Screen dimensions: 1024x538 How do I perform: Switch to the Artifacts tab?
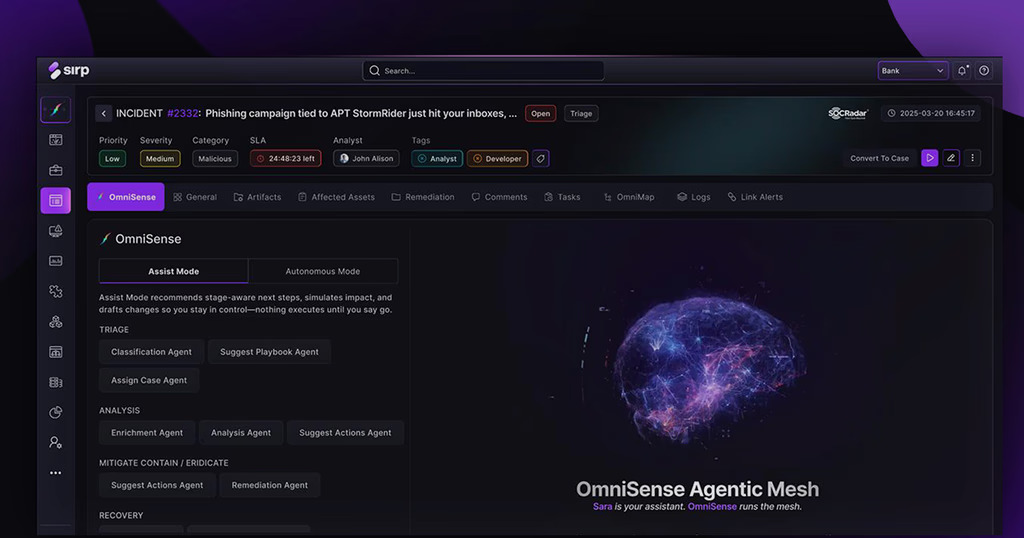click(x=257, y=197)
